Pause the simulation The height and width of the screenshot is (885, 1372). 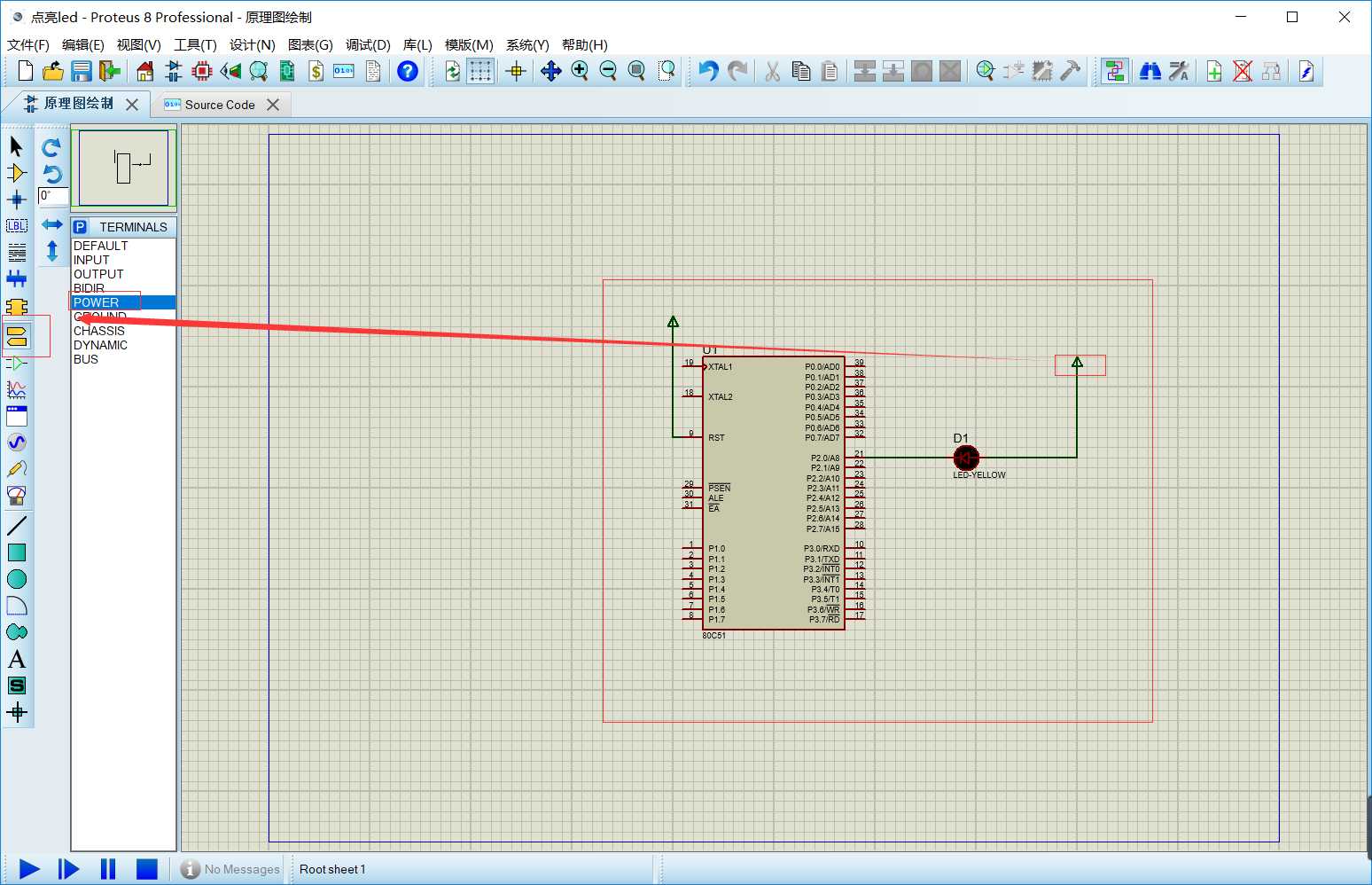108,869
